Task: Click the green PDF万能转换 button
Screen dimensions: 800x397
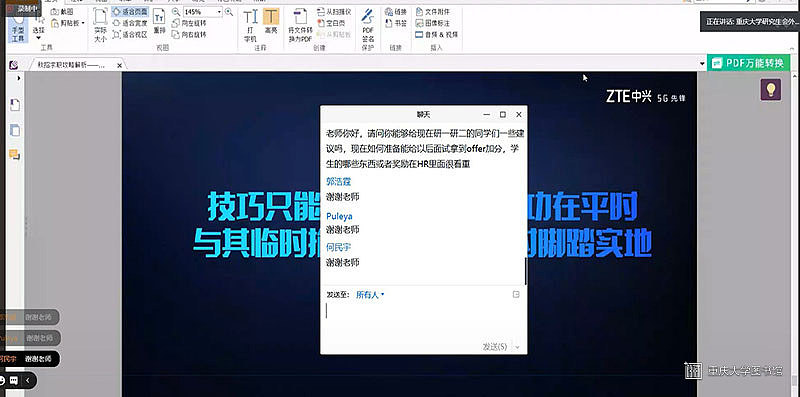Action: tap(748, 63)
